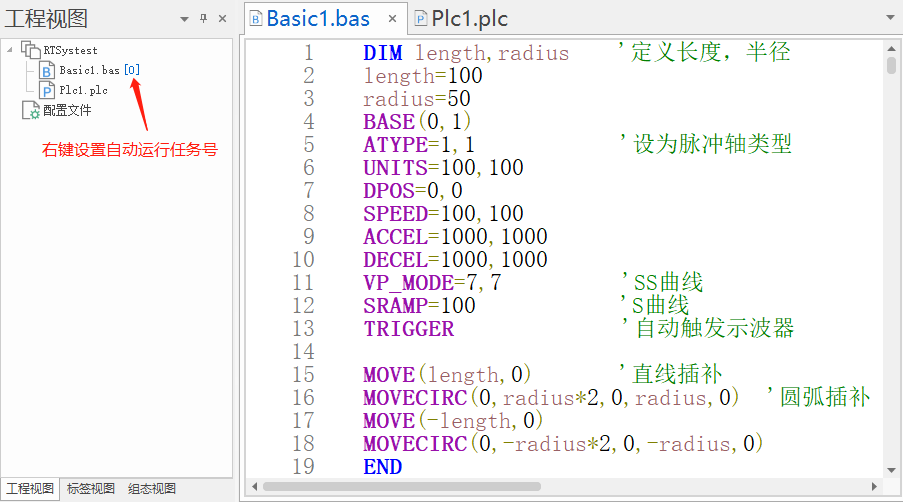
Task: Select 配置文件 in the project tree
Action: pos(67,110)
